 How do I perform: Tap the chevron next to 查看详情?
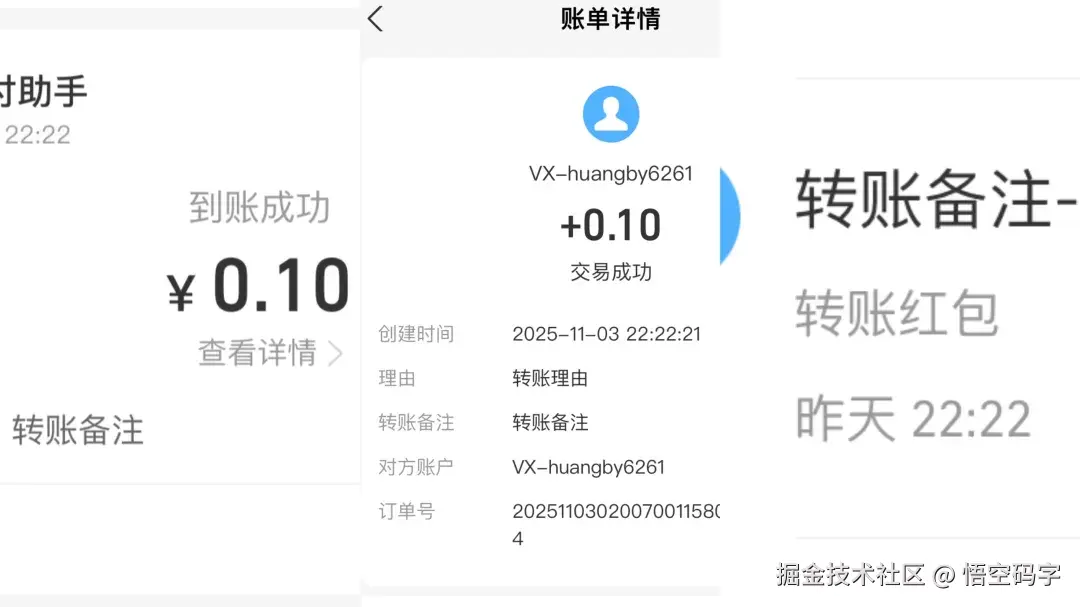[x=336, y=353]
